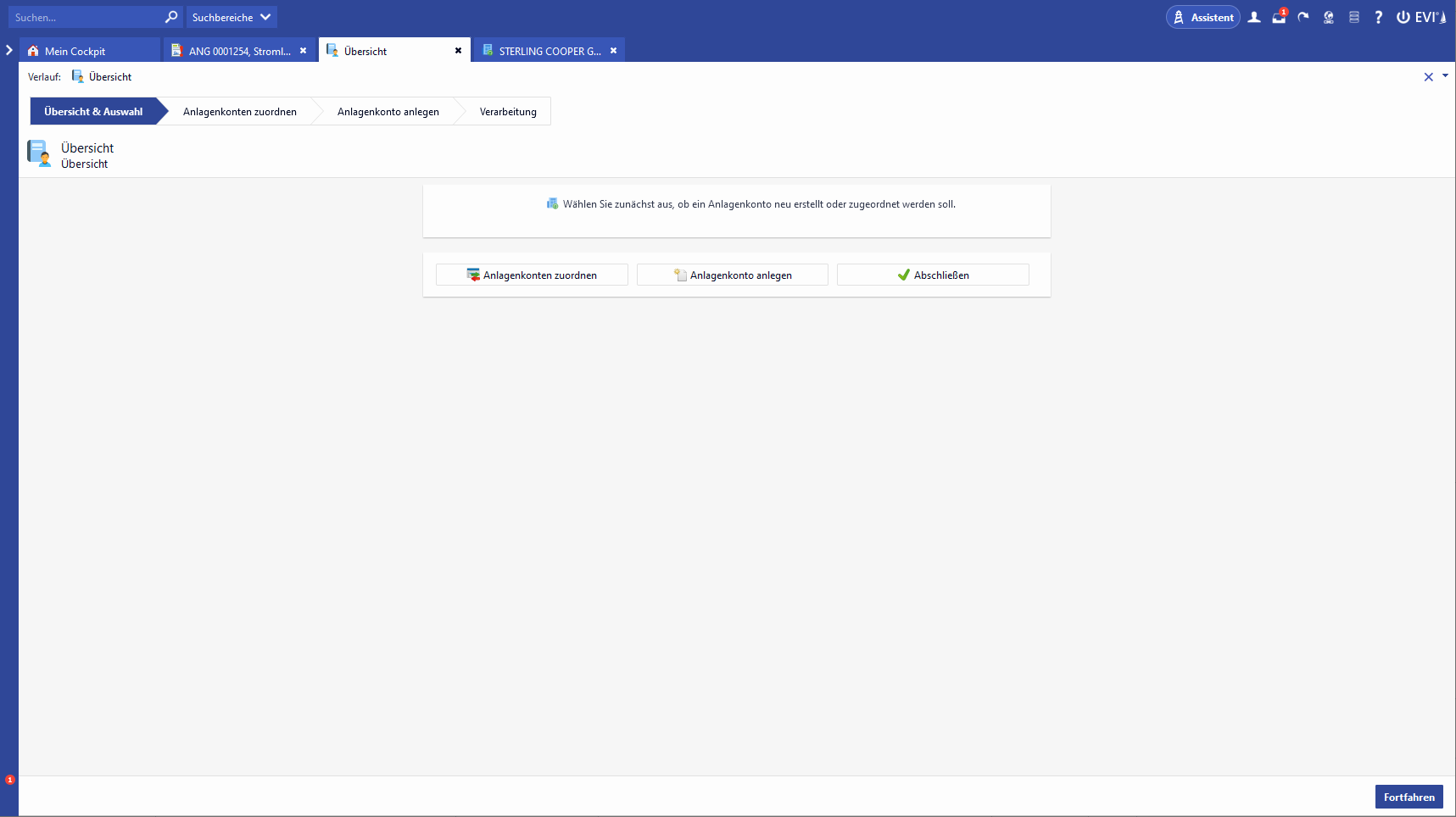Click the redo arrow icon in header
This screenshot has width=1456, height=817.
coord(1303,17)
